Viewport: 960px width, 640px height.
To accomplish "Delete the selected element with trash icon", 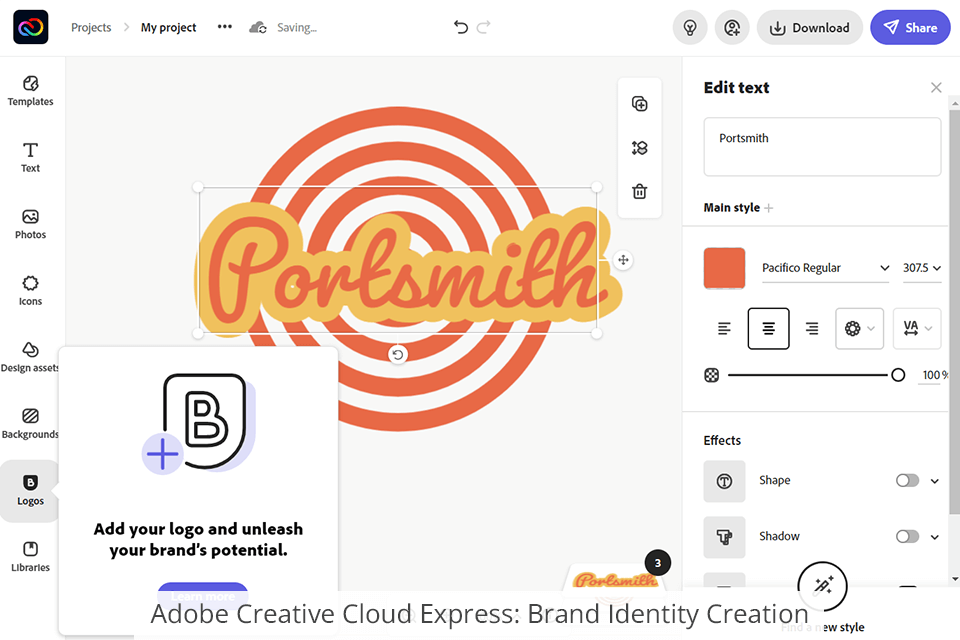I will point(640,191).
